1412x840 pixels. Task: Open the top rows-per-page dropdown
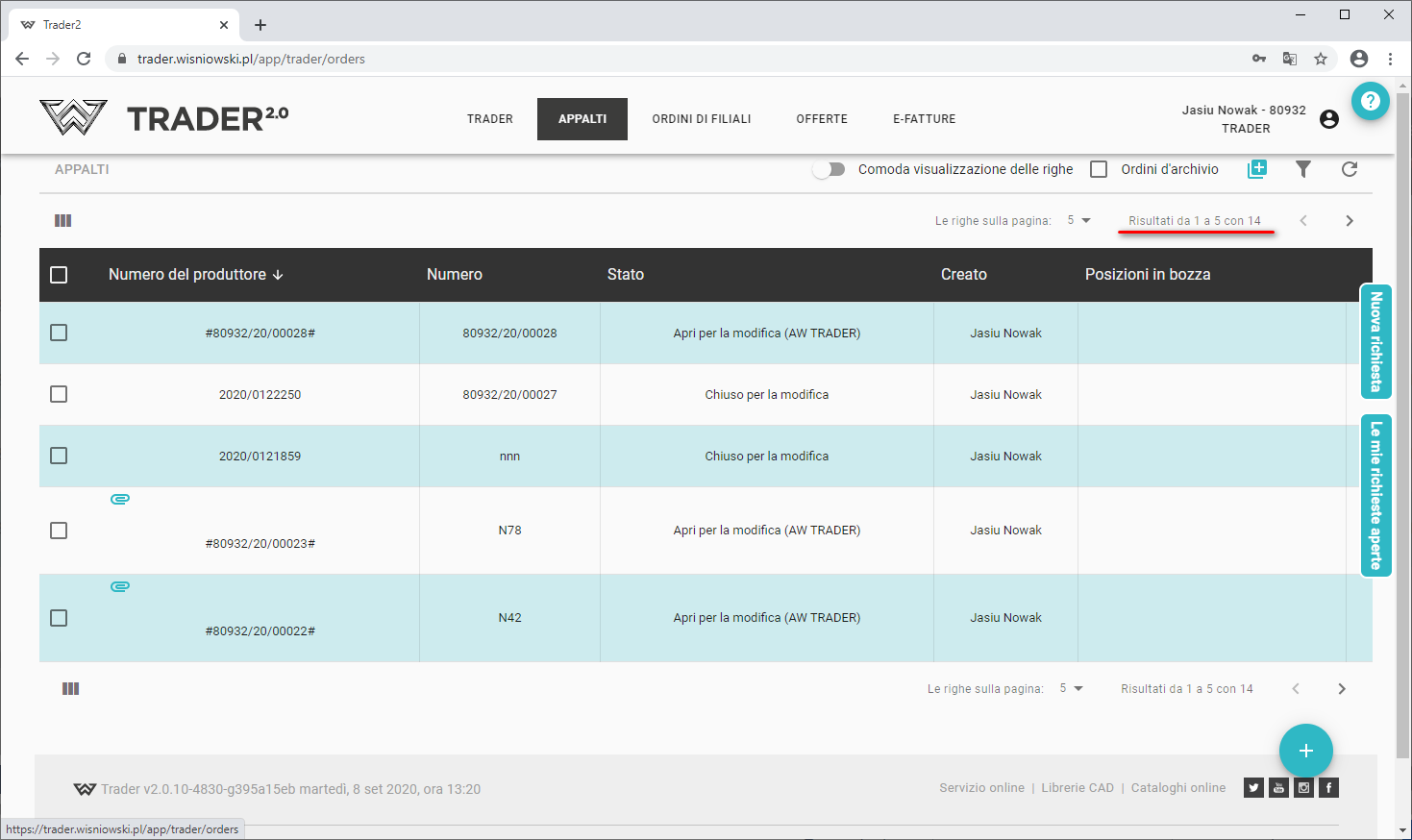1078,220
